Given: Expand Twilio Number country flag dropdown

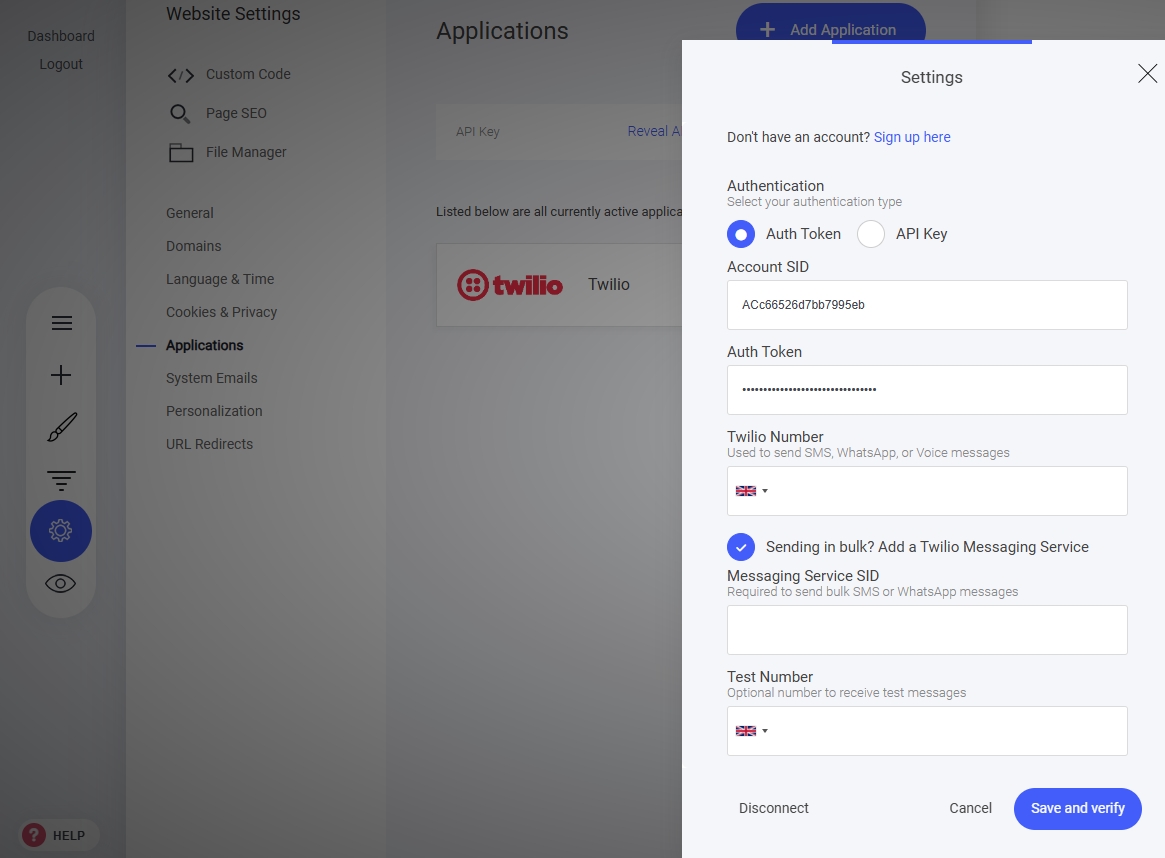Looking at the screenshot, I should (752, 491).
